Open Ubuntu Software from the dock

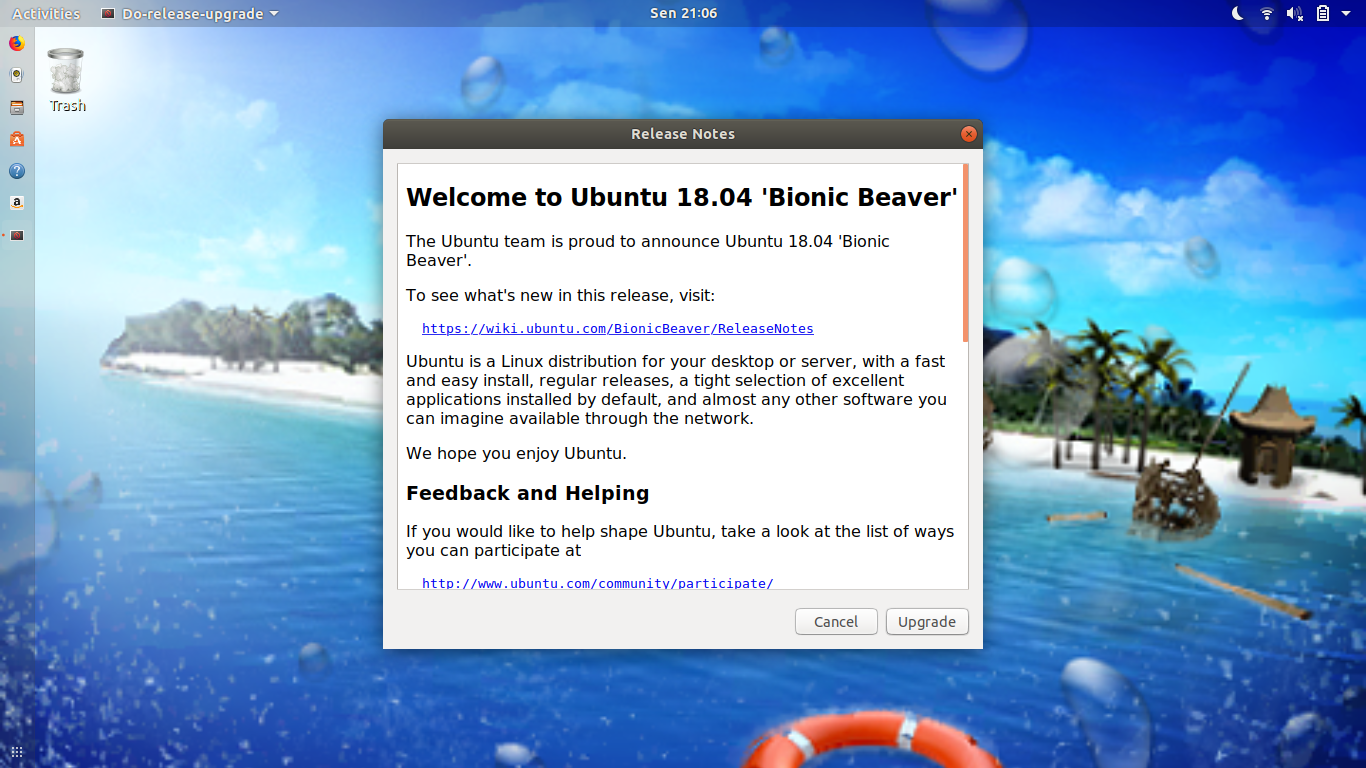16,139
